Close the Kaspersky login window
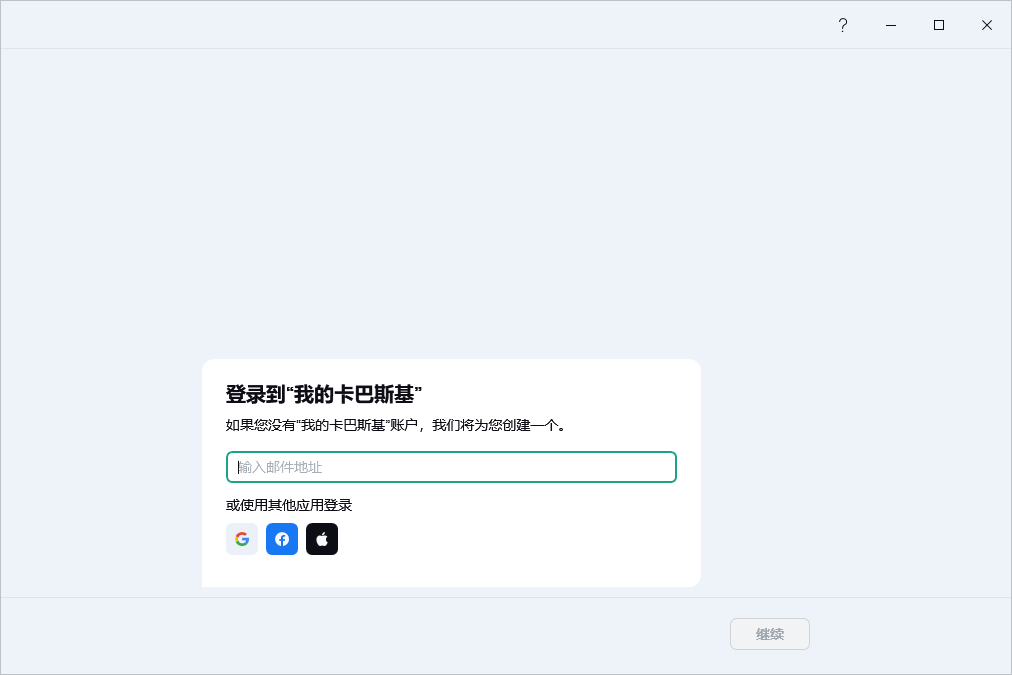Viewport: 1012px width, 675px height. point(987,25)
